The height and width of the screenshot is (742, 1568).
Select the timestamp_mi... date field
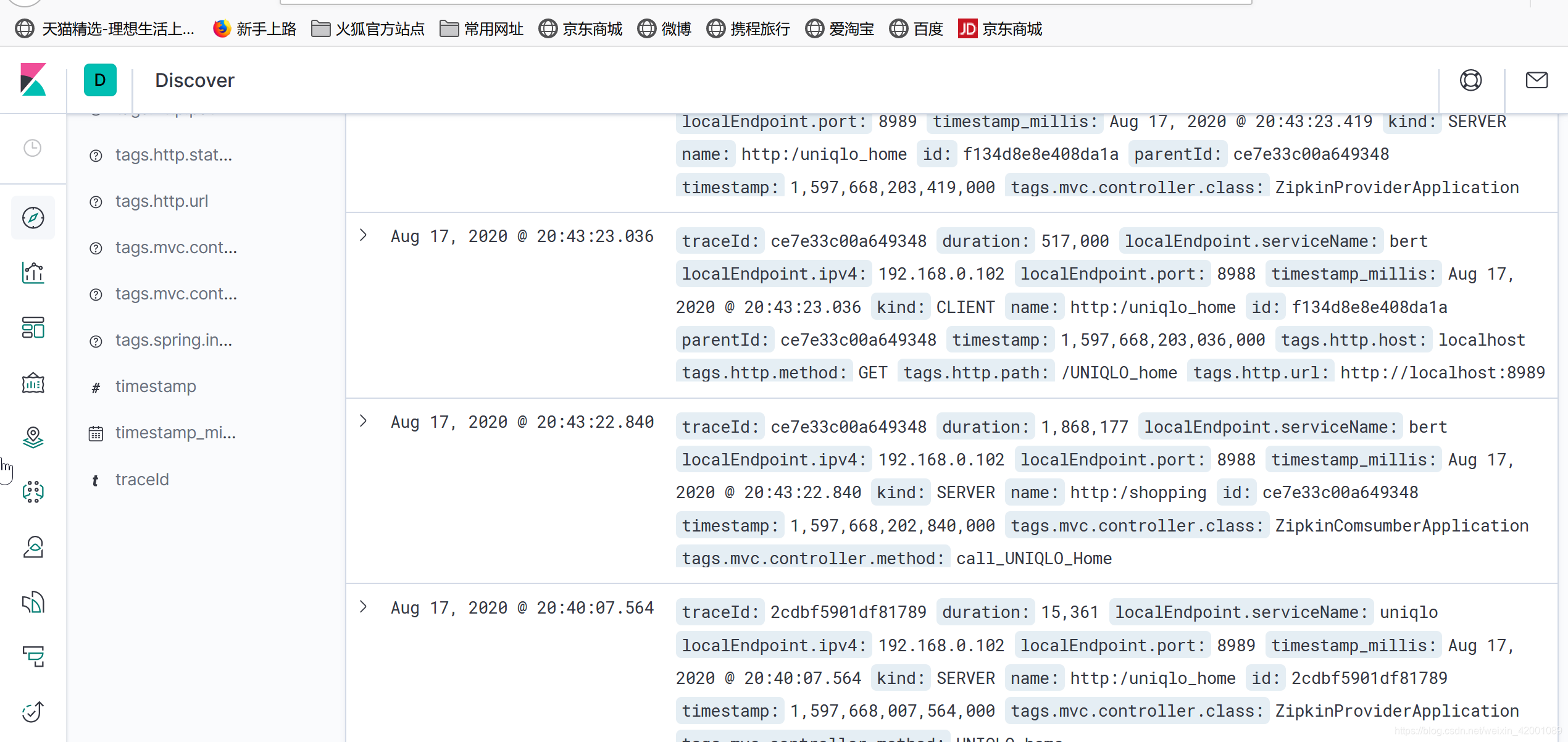175,433
